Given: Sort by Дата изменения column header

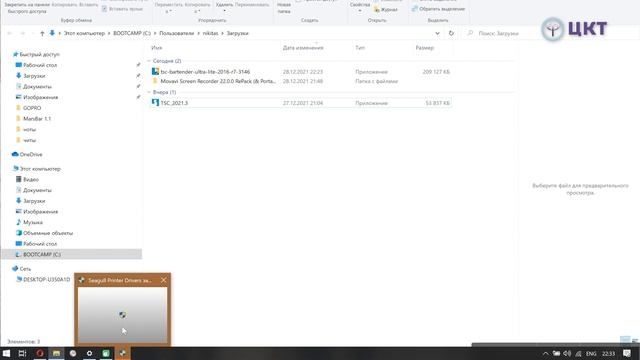Looking at the screenshot, I should pyautogui.click(x=303, y=48).
